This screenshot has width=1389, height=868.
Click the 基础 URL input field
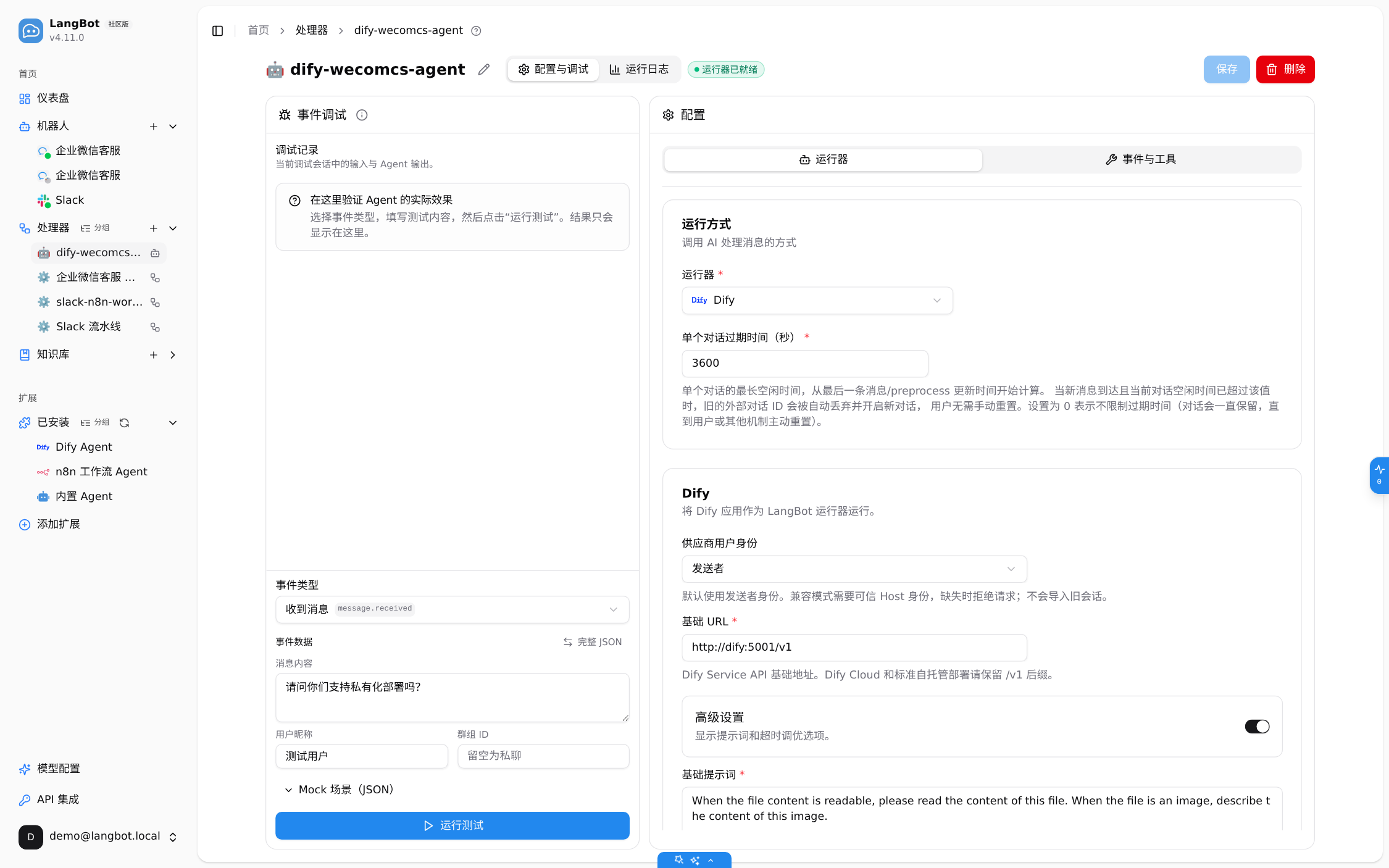pos(854,648)
